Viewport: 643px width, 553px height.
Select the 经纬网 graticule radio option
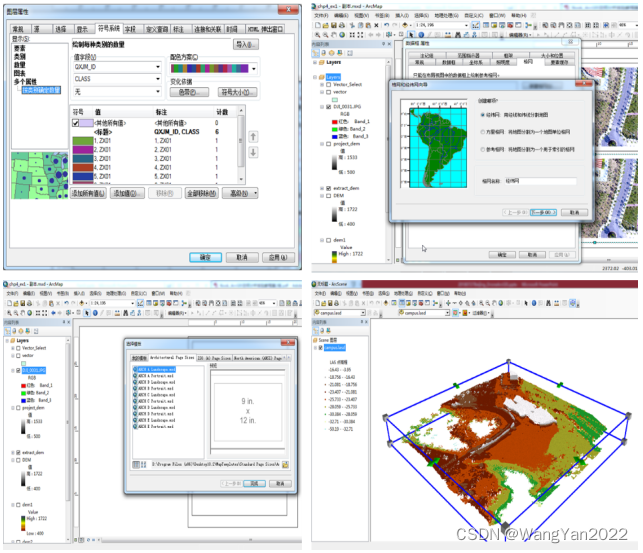pos(483,115)
